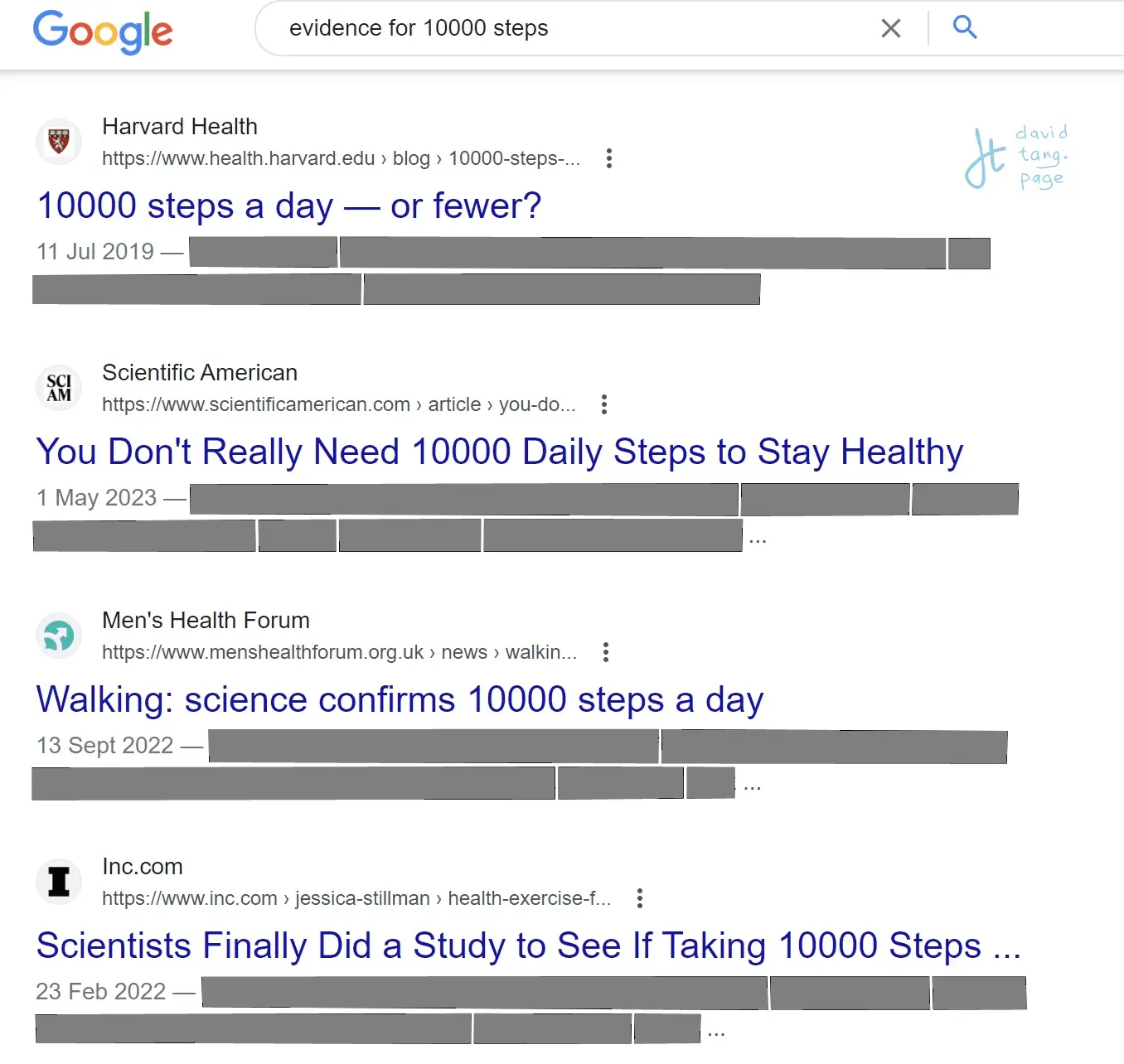
Task: Open Inc.com result three-dot menu
Action: (x=640, y=898)
